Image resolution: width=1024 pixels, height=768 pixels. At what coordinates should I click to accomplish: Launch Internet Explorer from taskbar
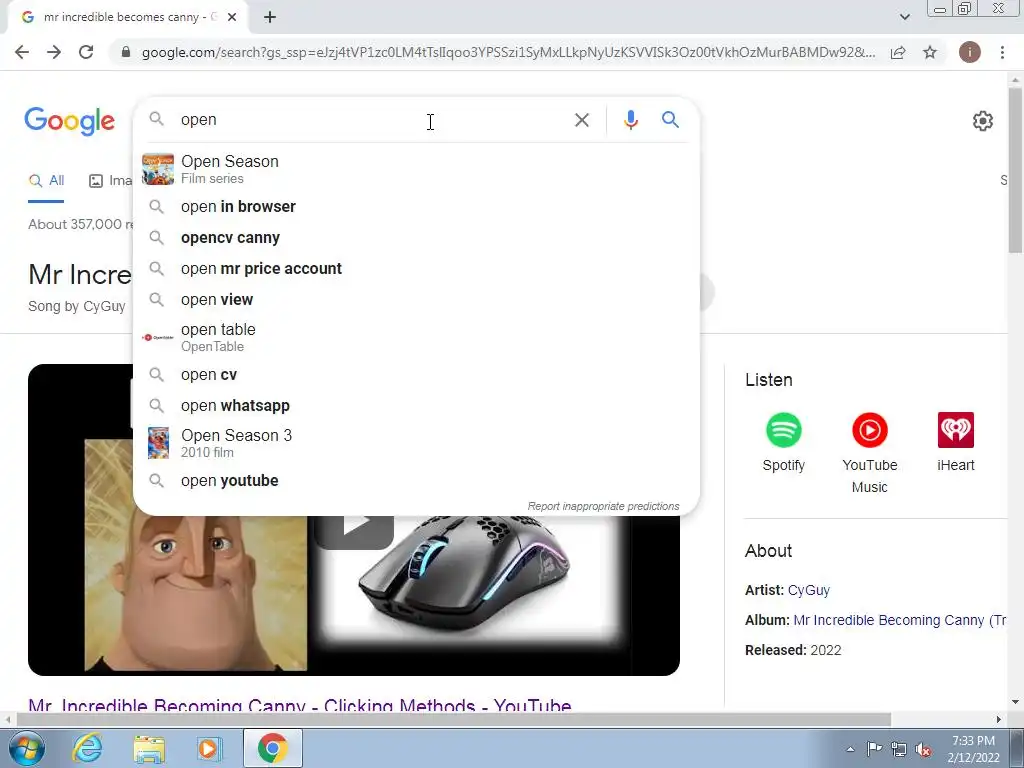tap(87, 748)
